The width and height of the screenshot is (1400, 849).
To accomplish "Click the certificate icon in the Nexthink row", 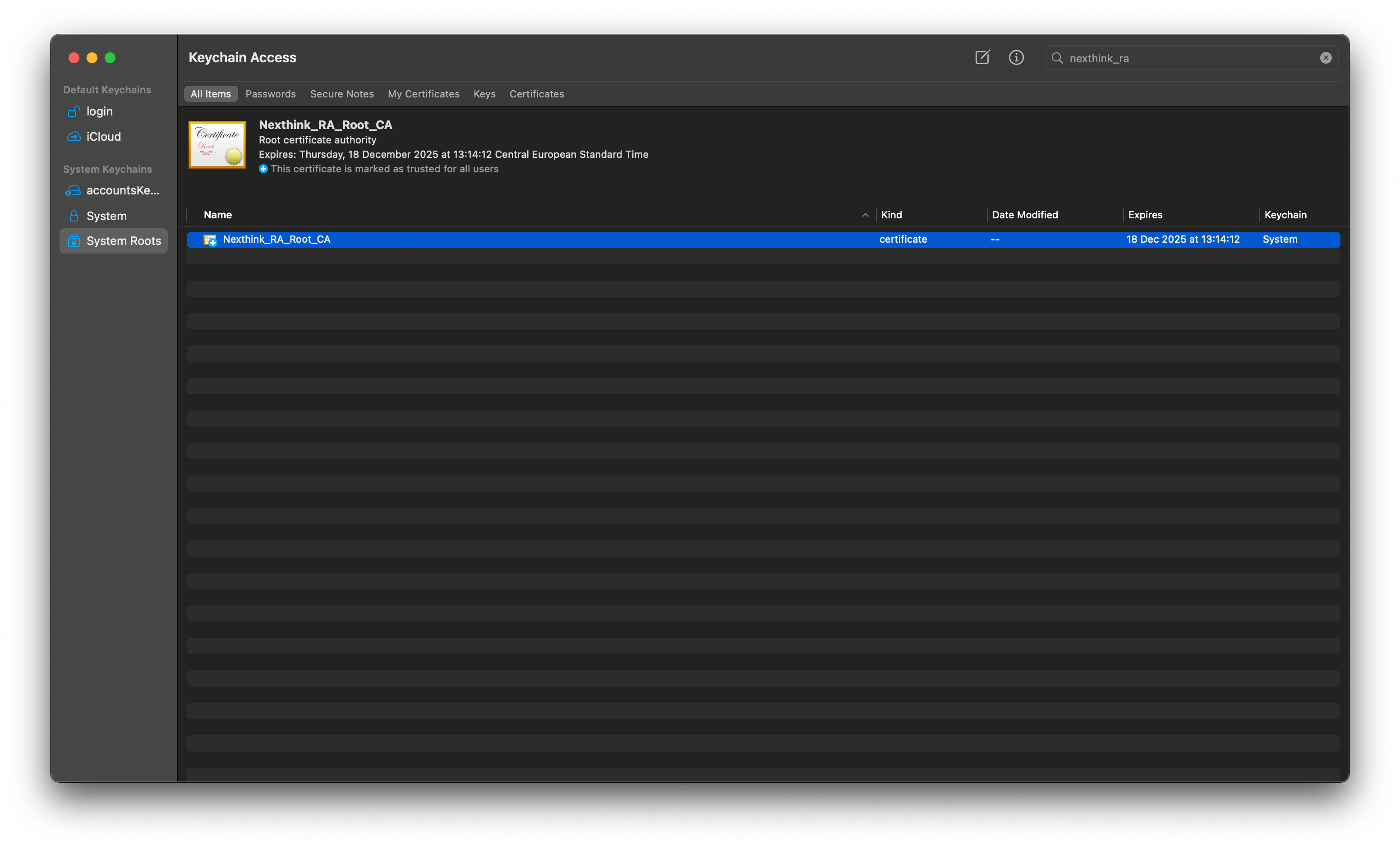I will coord(210,240).
